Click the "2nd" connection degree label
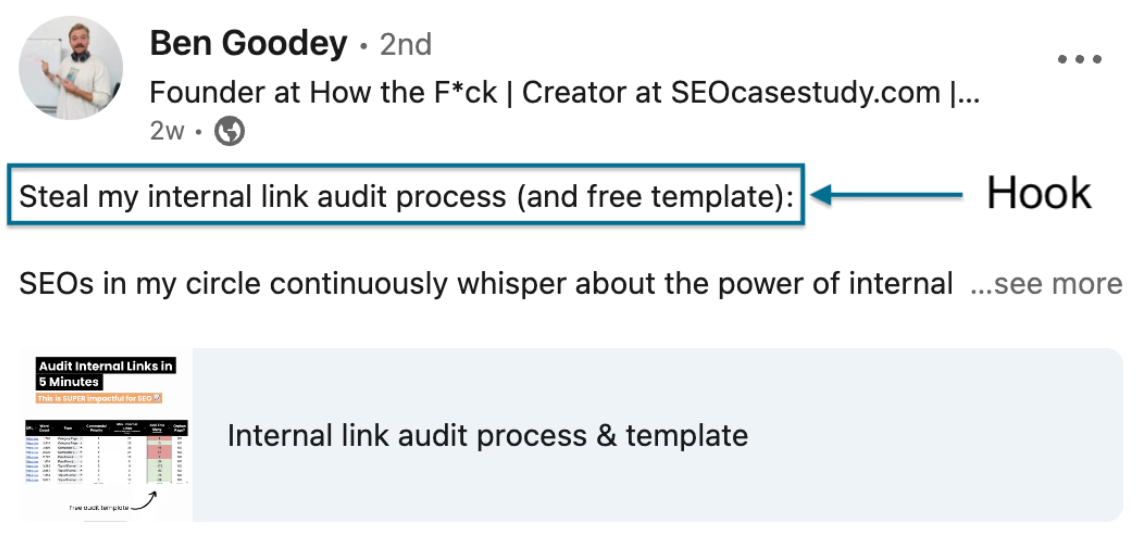Image resolution: width=1137 pixels, height=541 pixels. [x=406, y=45]
